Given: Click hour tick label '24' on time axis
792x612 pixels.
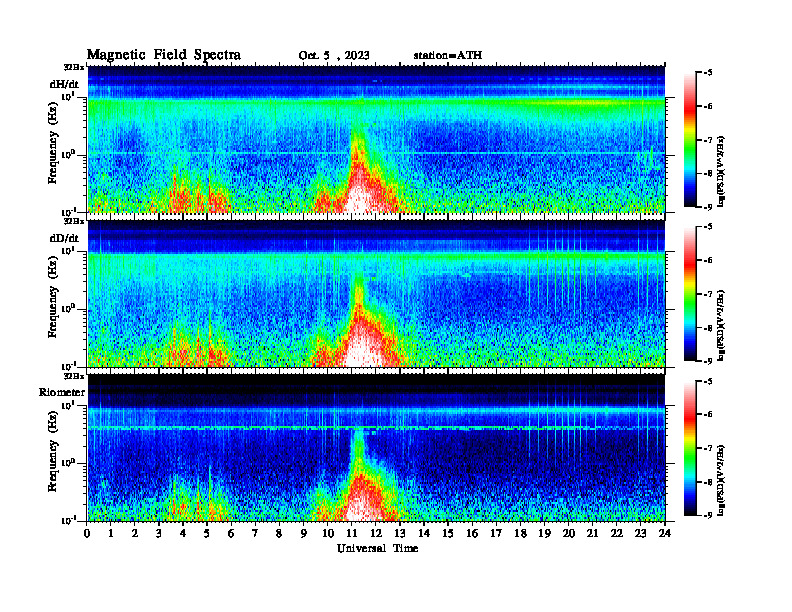Looking at the screenshot, I should pyautogui.click(x=665, y=533).
